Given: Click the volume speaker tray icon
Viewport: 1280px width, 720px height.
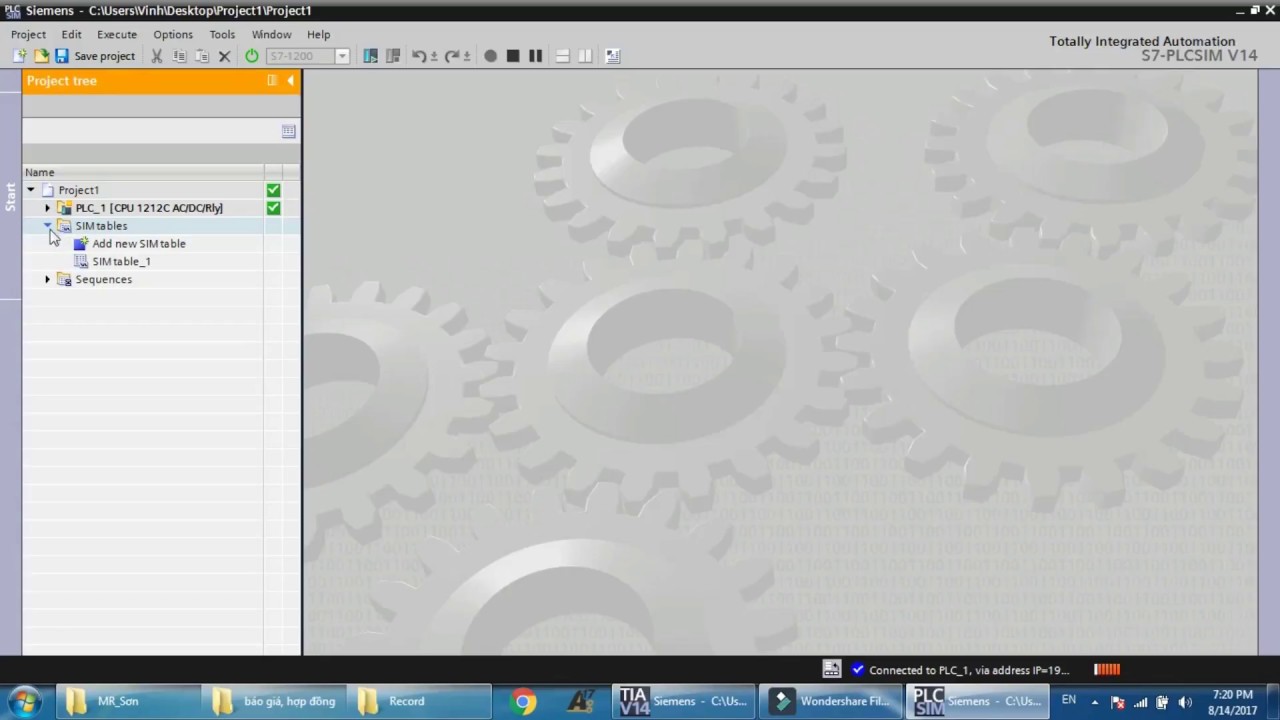Looking at the screenshot, I should [1185, 702].
